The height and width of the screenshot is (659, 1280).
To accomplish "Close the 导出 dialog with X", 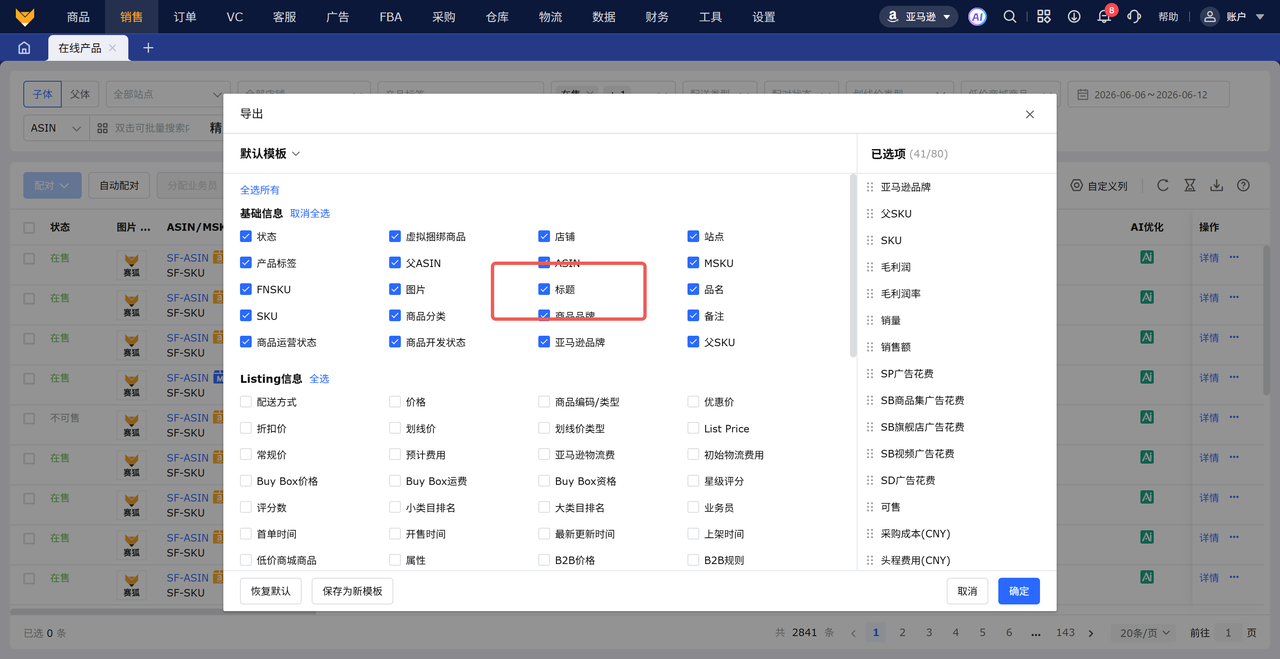I will click(x=1030, y=114).
